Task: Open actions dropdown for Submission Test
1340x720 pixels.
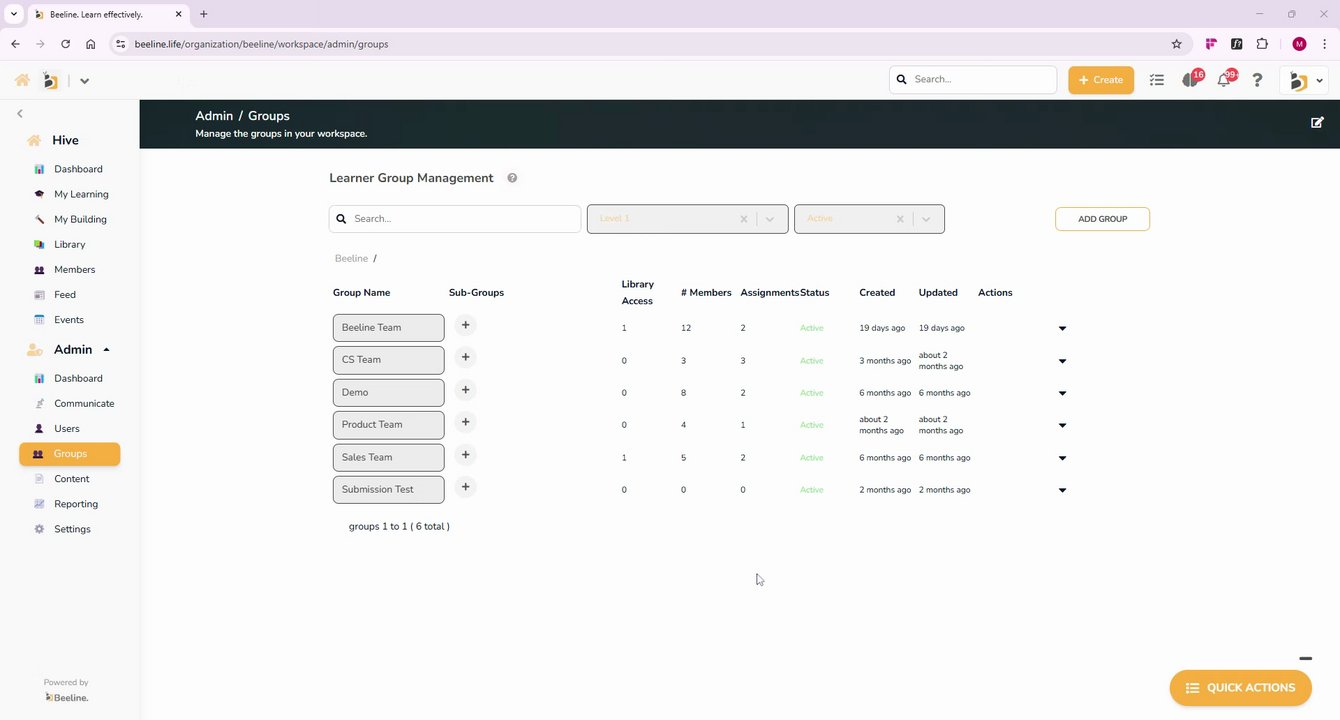Action: pos(1062,490)
